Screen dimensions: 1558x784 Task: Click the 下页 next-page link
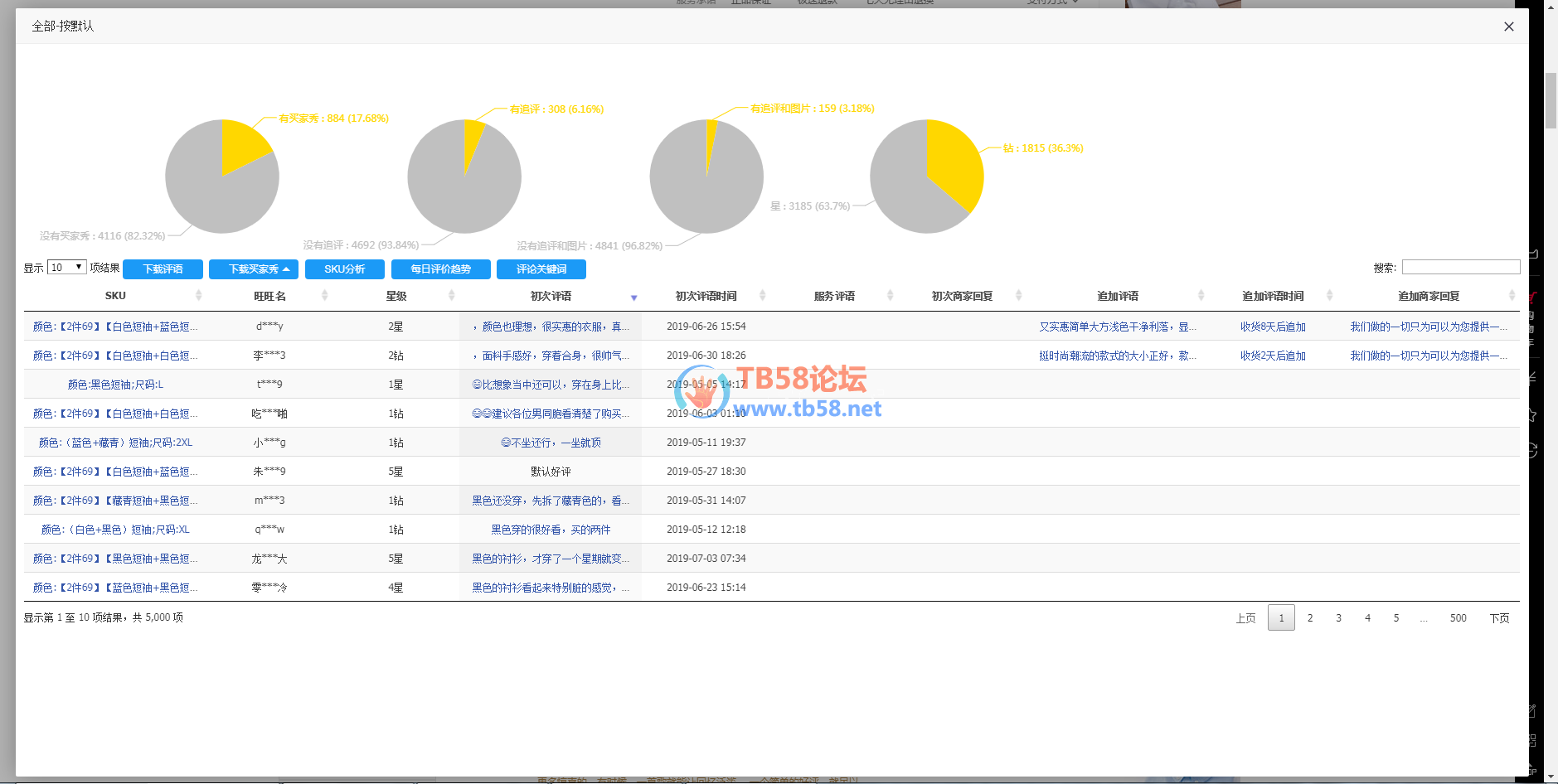1498,618
